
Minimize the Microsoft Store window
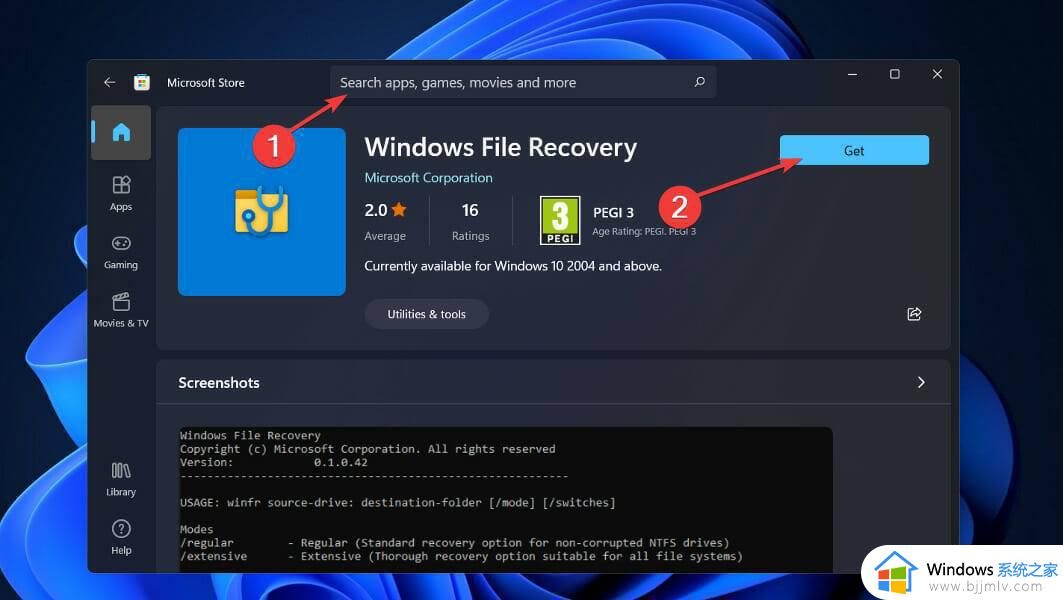click(852, 74)
